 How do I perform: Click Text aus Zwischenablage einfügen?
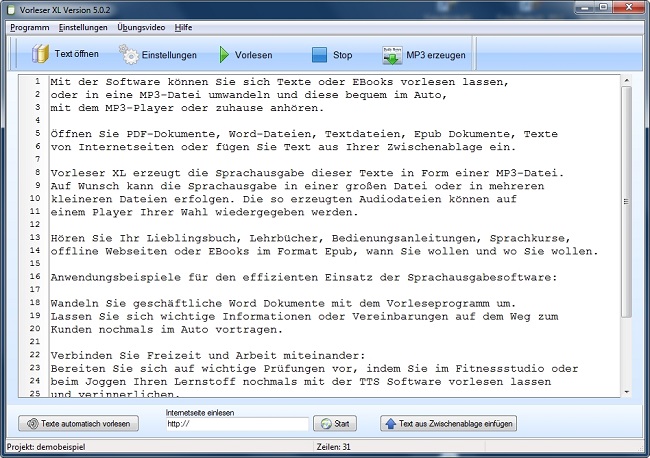pyautogui.click(x=449, y=424)
